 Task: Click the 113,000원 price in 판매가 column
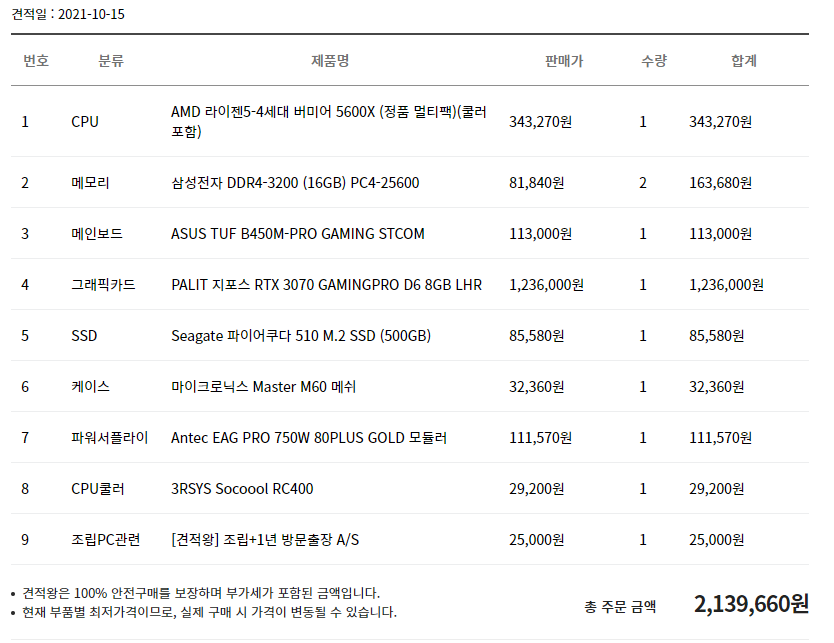[x=540, y=234]
